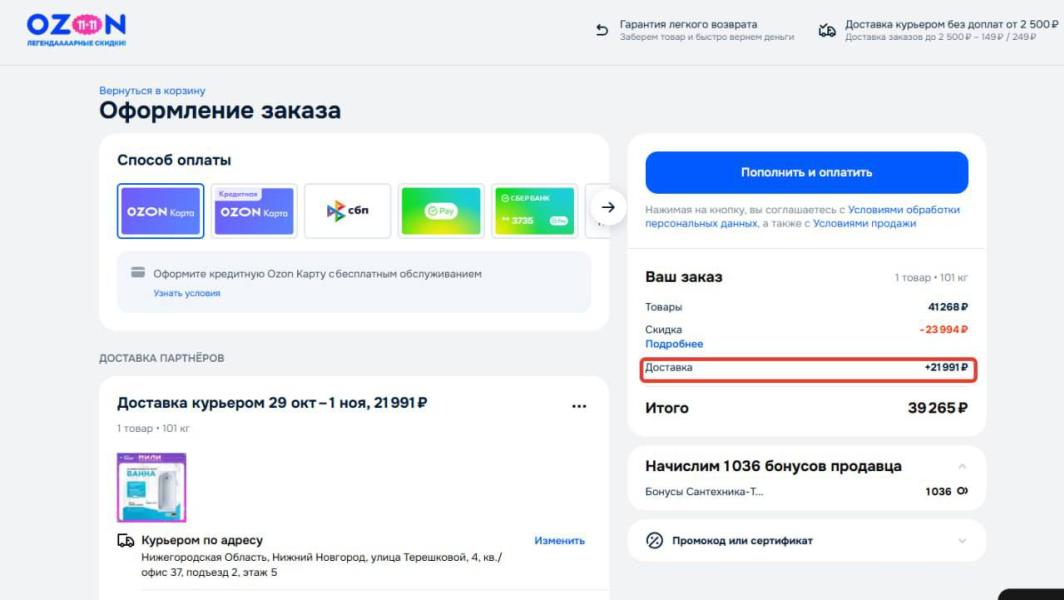Image resolution: width=1064 pixels, height=600 pixels.
Task: Open delivery options three-dot menu
Action: click(579, 406)
